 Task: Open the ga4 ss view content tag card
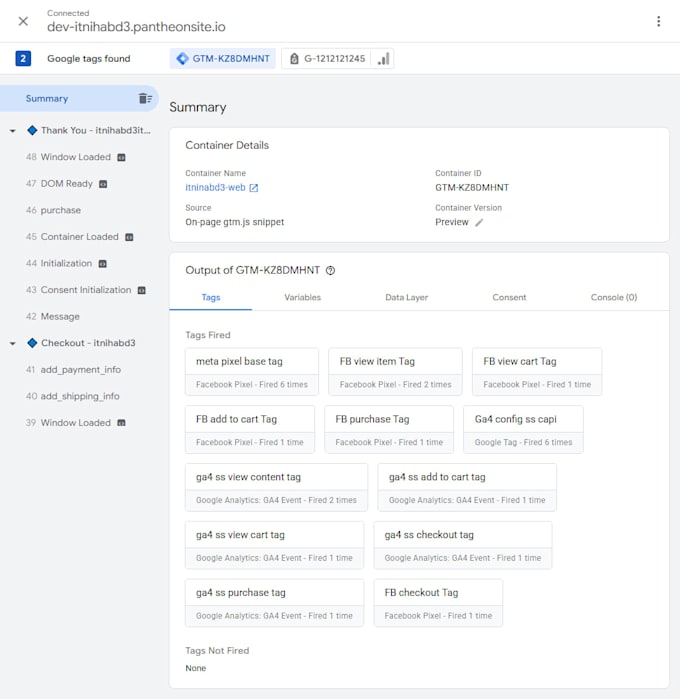point(276,487)
